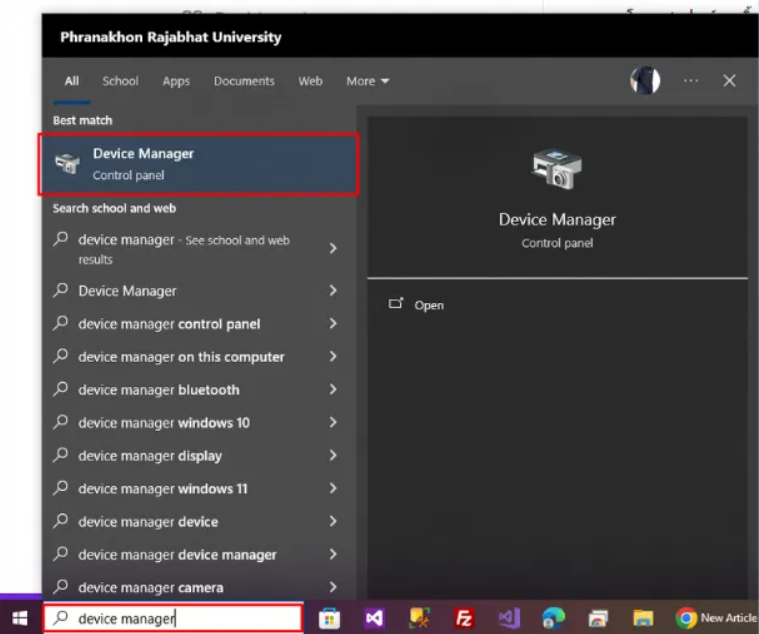Click the Chrome icon in taskbar

click(686, 619)
